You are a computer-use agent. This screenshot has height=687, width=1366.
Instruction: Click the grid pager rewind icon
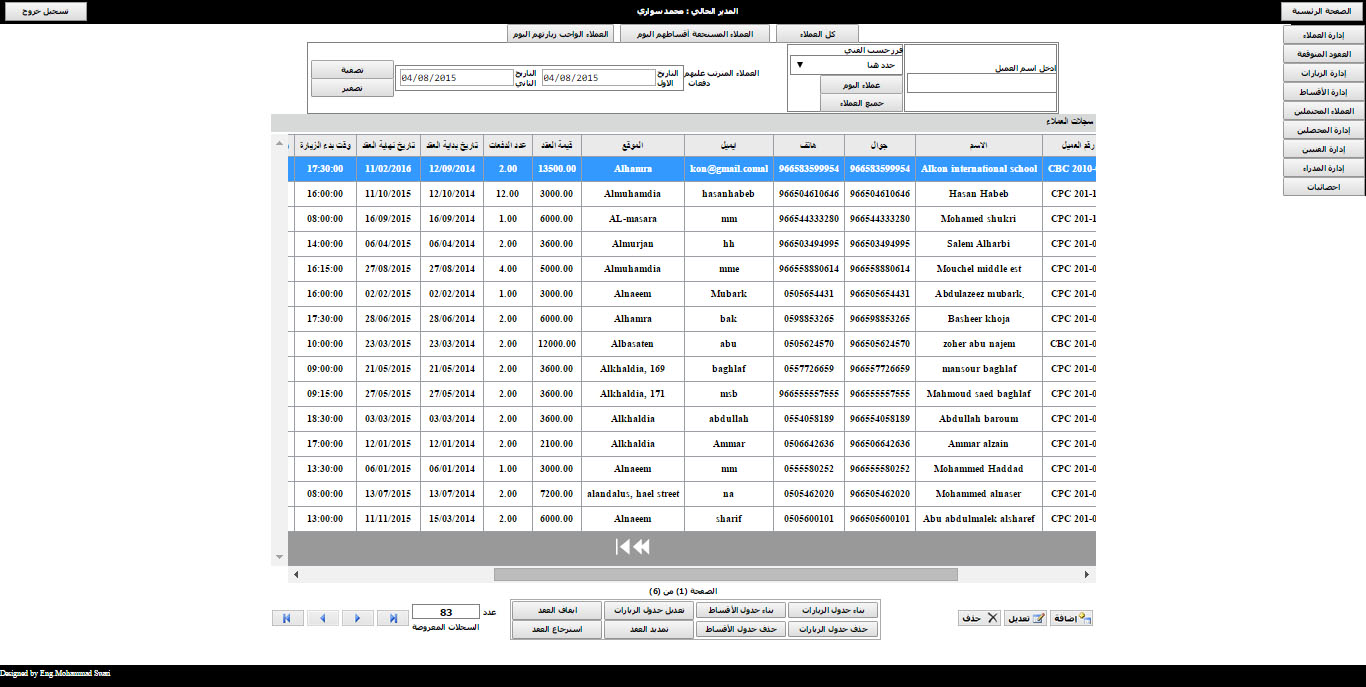tap(633, 546)
